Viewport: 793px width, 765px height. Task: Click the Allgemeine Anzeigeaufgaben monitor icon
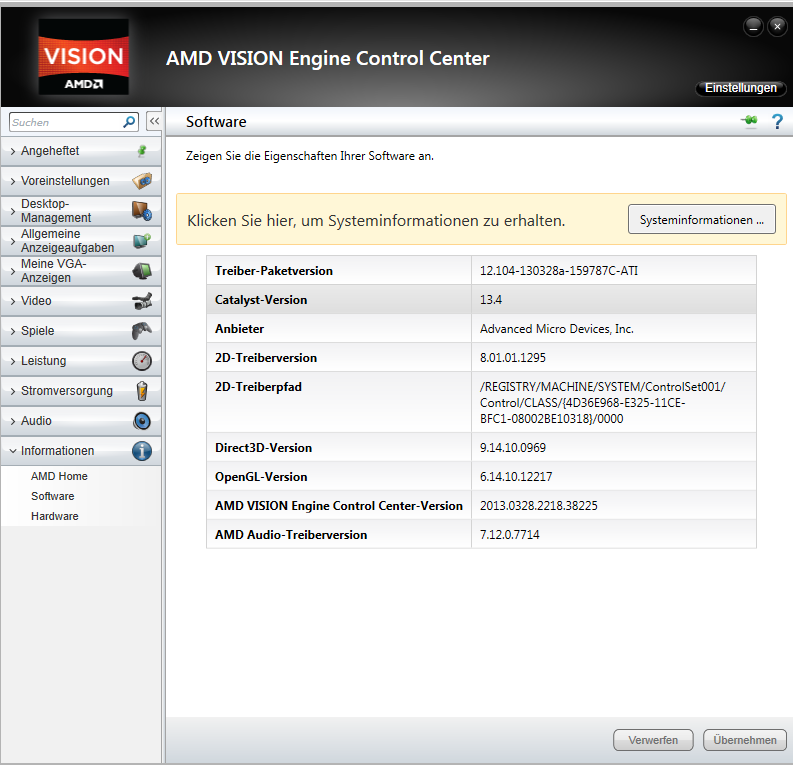[142, 241]
